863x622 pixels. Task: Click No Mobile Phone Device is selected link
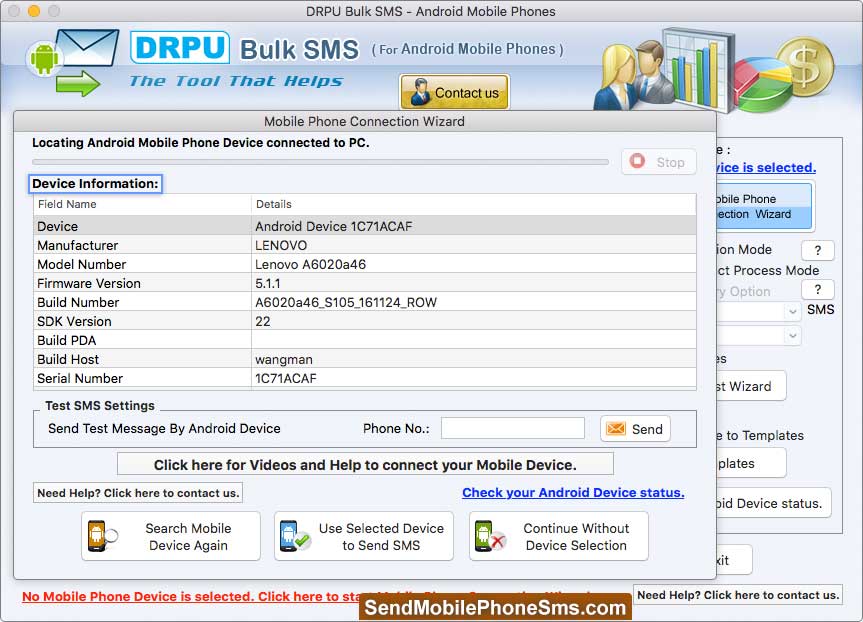click(190, 597)
